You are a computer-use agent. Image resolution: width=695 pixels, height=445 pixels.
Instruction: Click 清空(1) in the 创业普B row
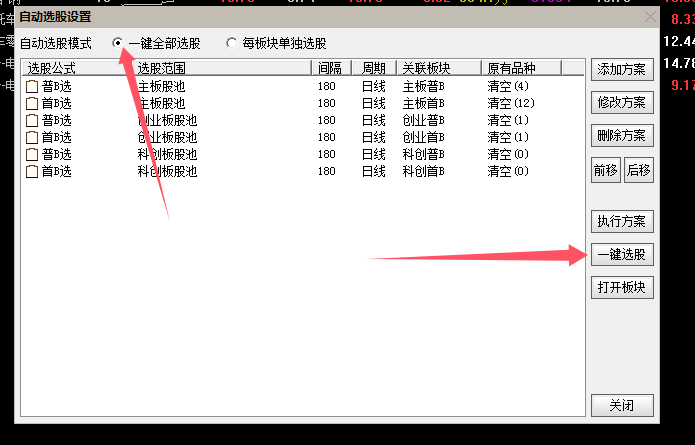508,120
